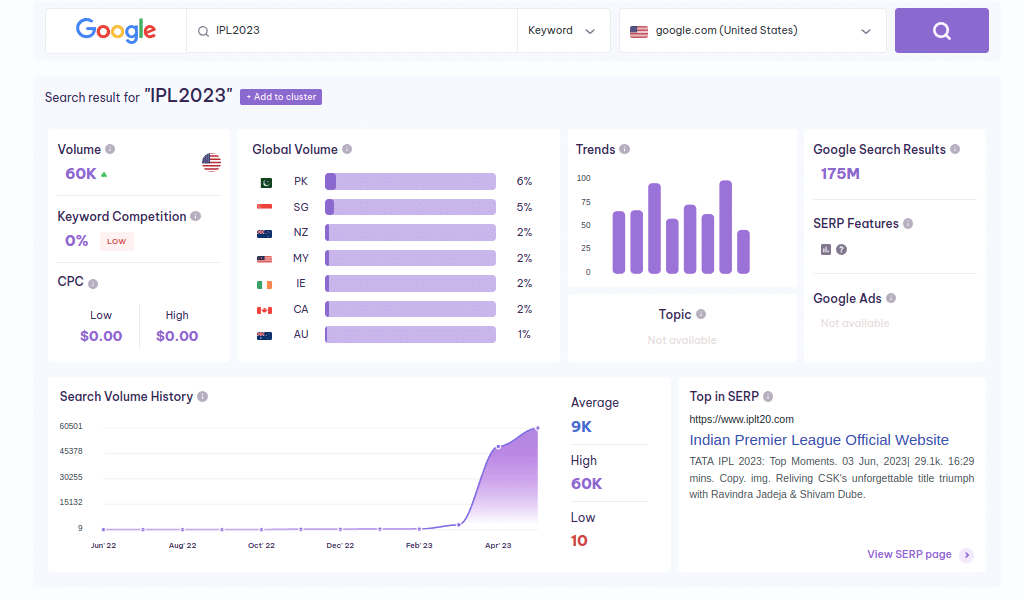Image resolution: width=1024 pixels, height=600 pixels.
Task: Click the arrow icon beside View SERP page
Action: 967,555
